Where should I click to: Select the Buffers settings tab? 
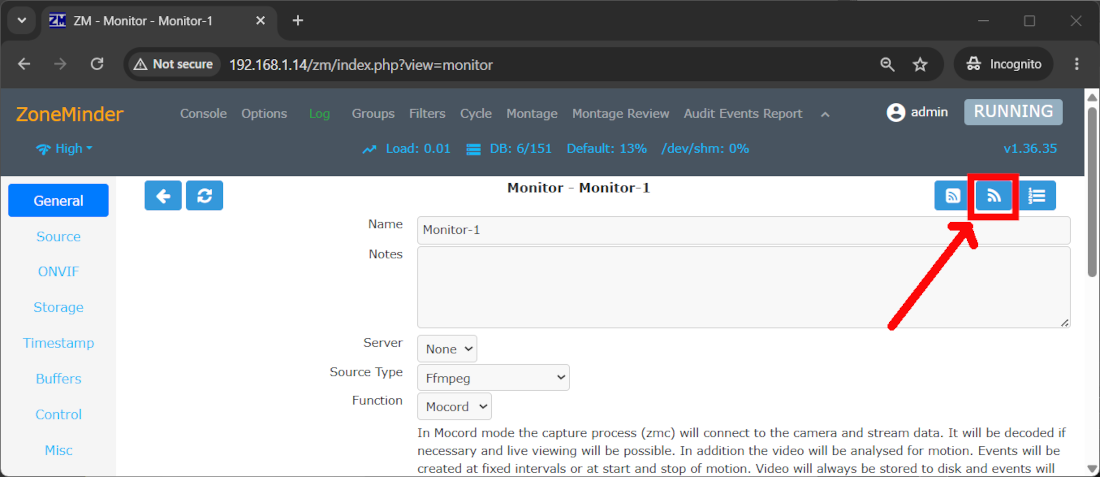[x=58, y=379]
